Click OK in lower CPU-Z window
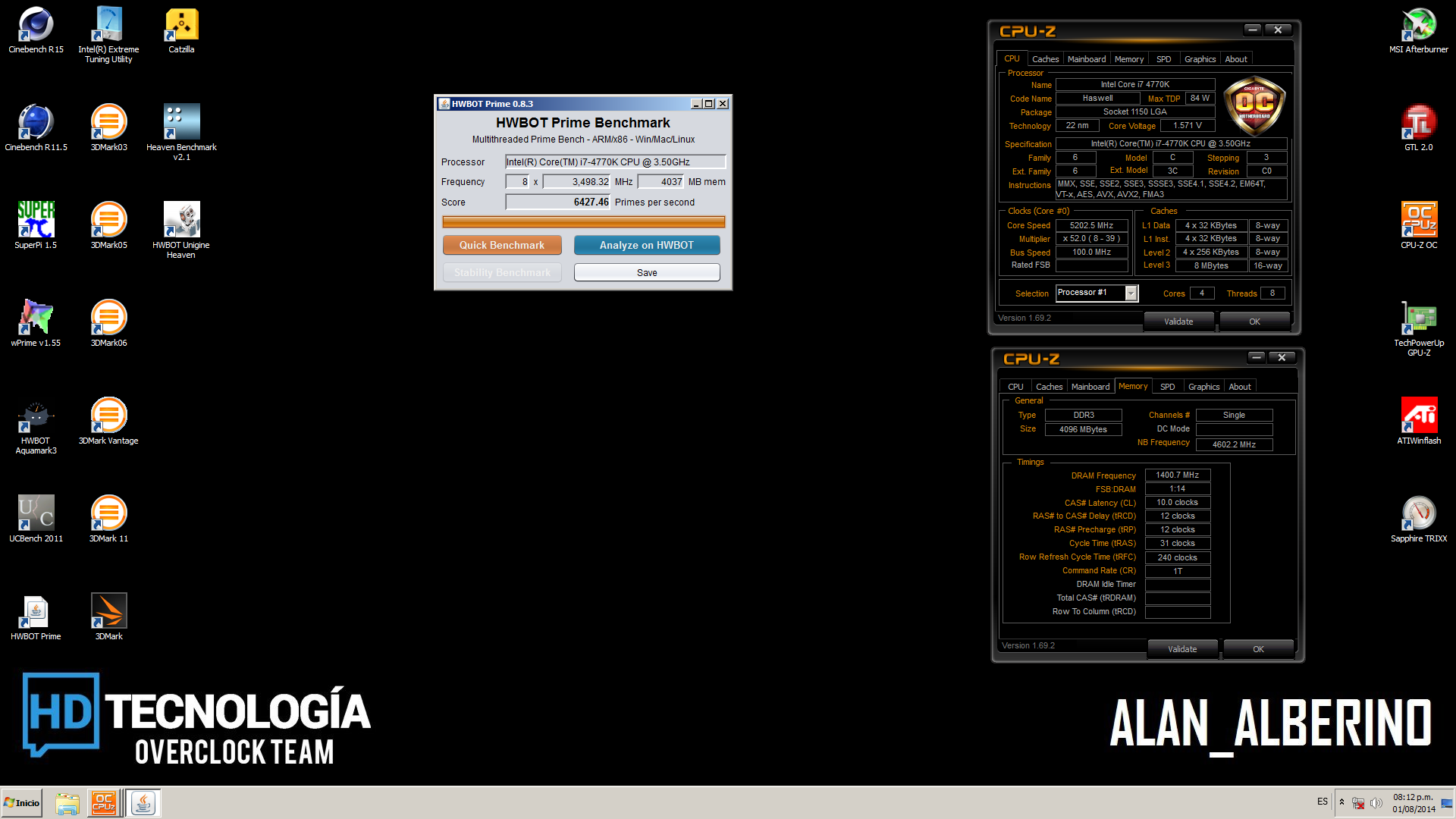 [1258, 649]
